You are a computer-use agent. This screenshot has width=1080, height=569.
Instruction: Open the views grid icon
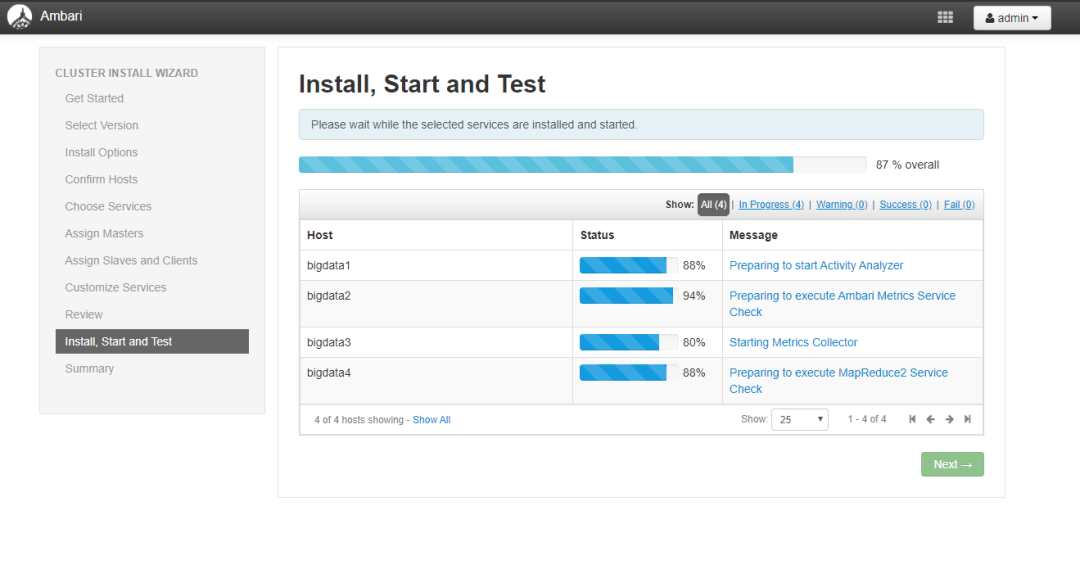(x=945, y=17)
